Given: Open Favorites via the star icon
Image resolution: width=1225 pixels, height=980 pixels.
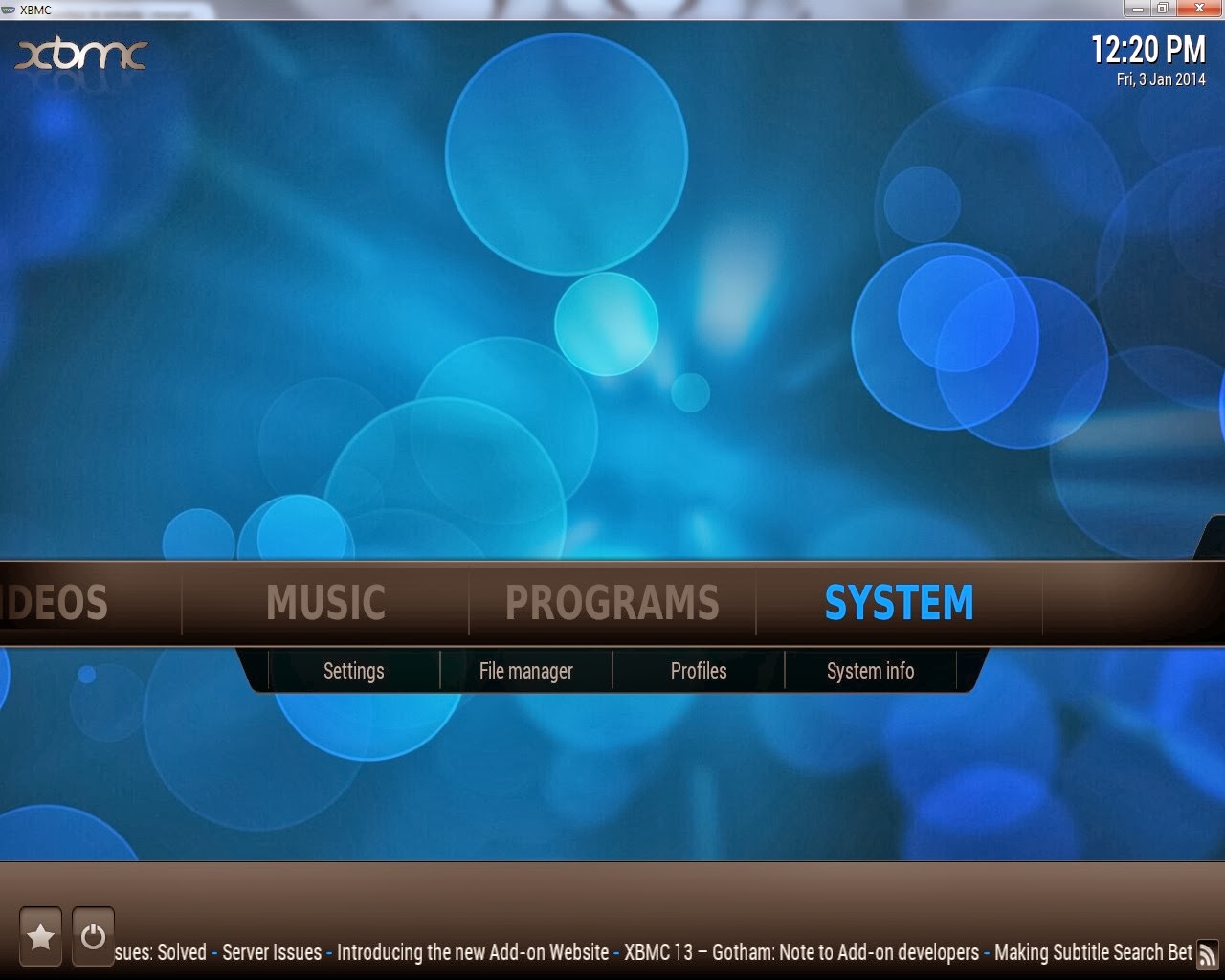Looking at the screenshot, I should (39, 934).
